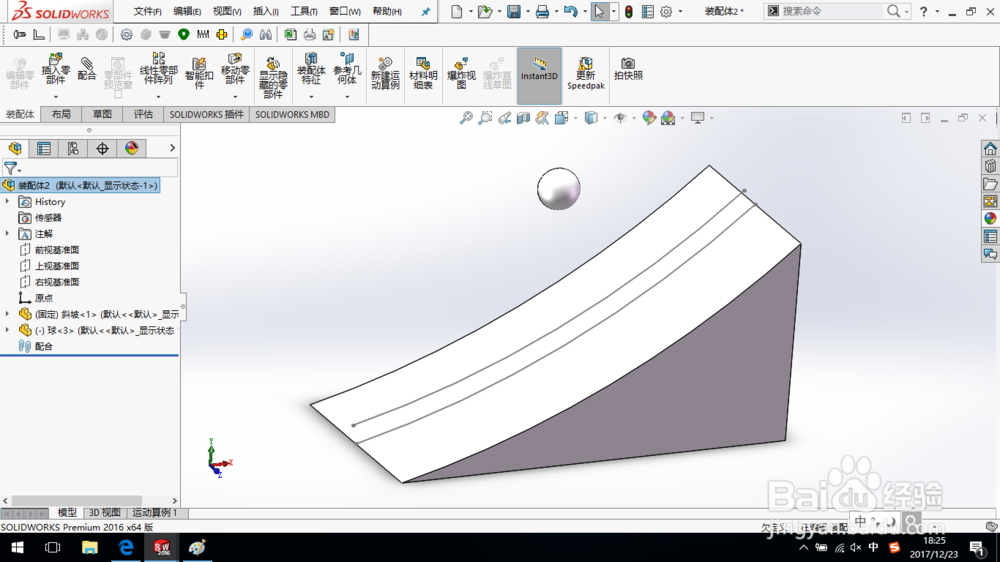The image size is (1000, 562).
Task: Switch to the 评估 tab
Action: tap(143, 114)
